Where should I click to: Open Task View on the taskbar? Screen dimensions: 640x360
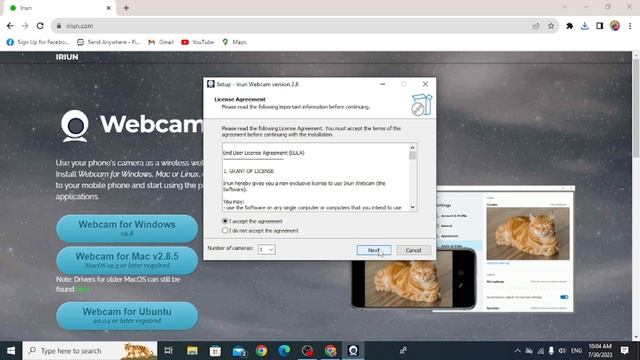tap(168, 351)
